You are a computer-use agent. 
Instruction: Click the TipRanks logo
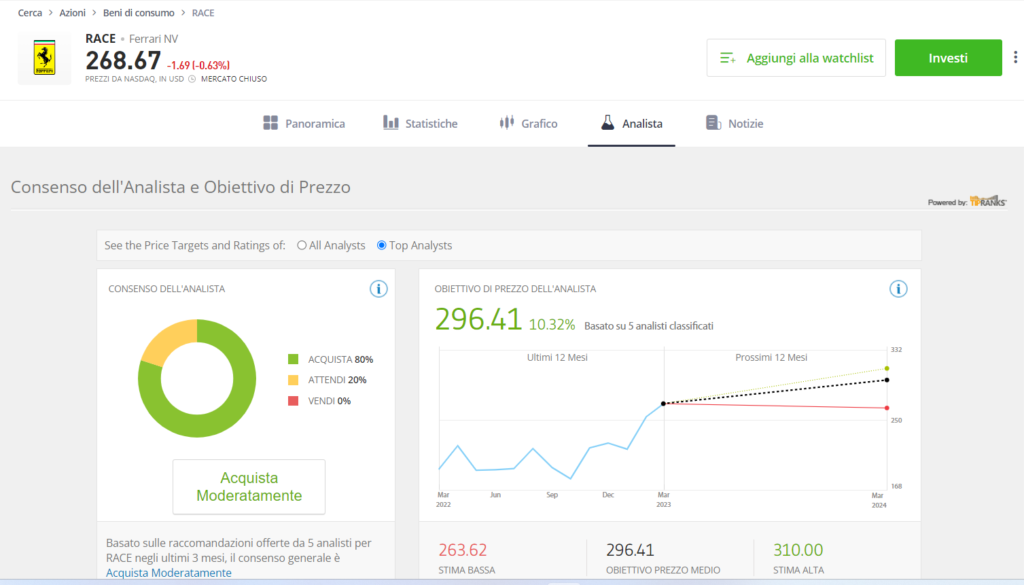pyautogui.click(x=987, y=201)
